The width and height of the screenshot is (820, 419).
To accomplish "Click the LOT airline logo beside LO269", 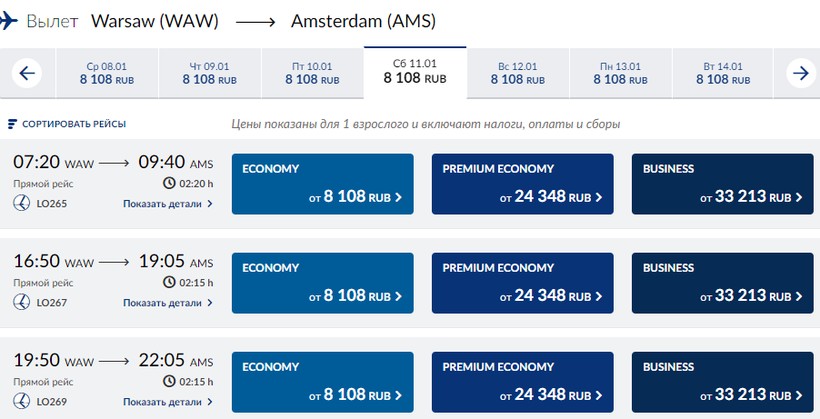I will click(21, 401).
